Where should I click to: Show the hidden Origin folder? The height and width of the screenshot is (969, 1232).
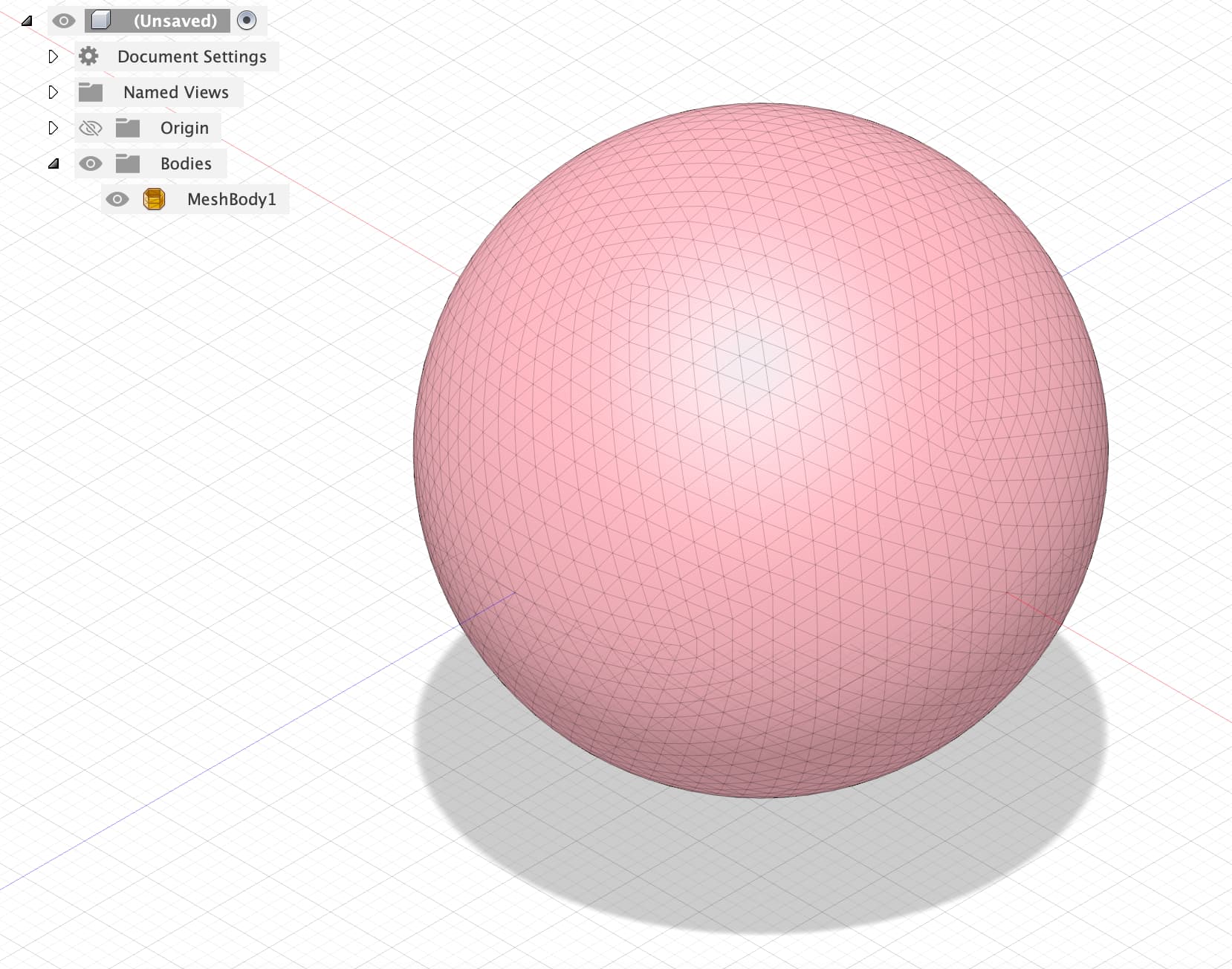91,128
